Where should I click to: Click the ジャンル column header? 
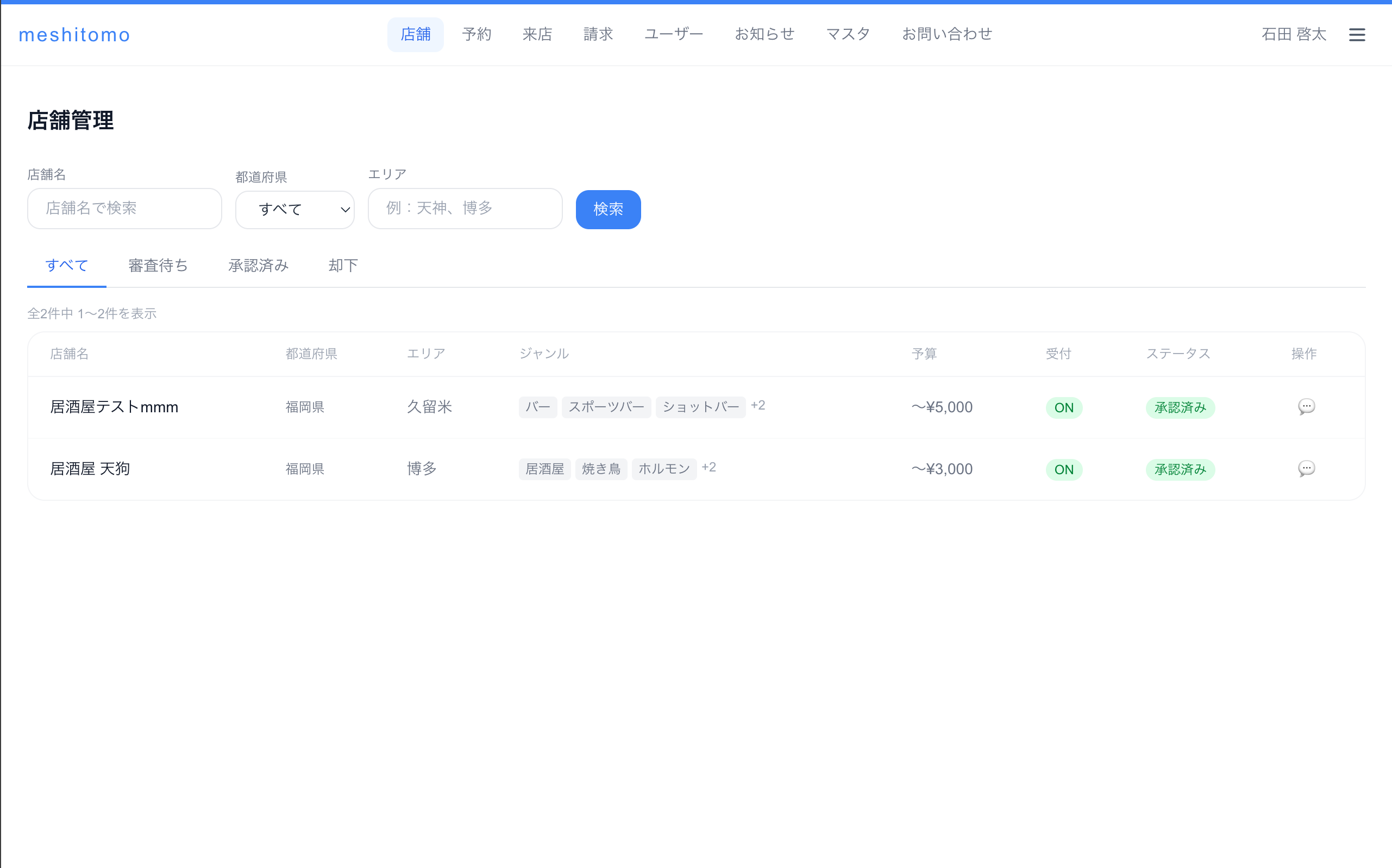[x=544, y=354]
